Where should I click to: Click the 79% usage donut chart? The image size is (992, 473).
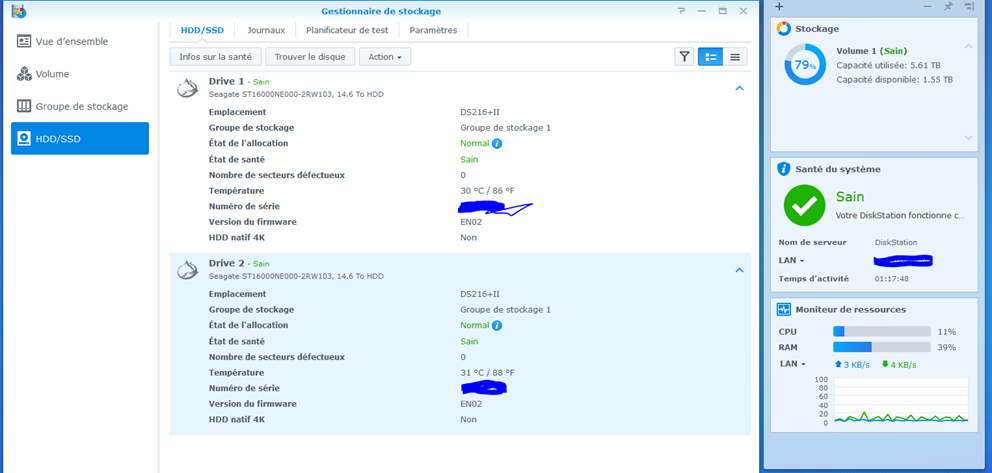805,64
